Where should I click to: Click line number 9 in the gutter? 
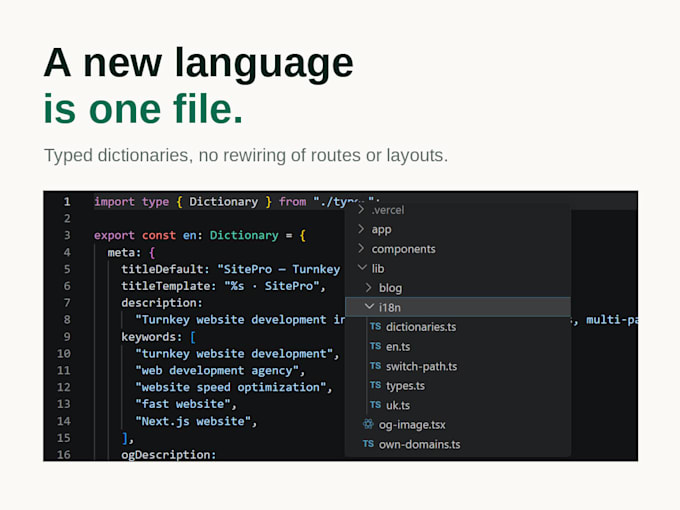click(x=67, y=337)
